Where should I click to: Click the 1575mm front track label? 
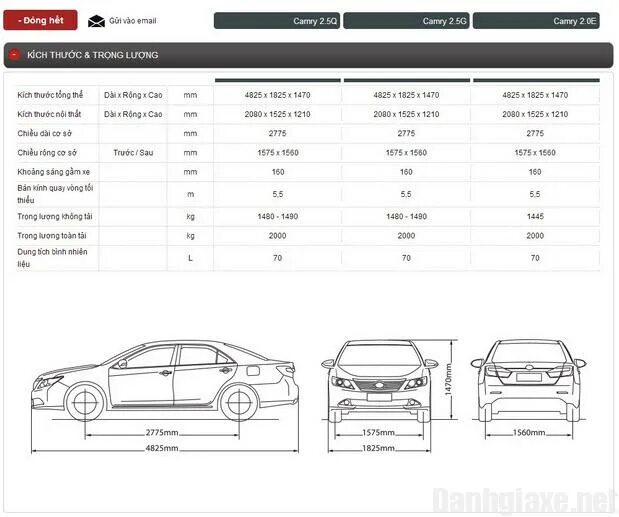(379, 433)
